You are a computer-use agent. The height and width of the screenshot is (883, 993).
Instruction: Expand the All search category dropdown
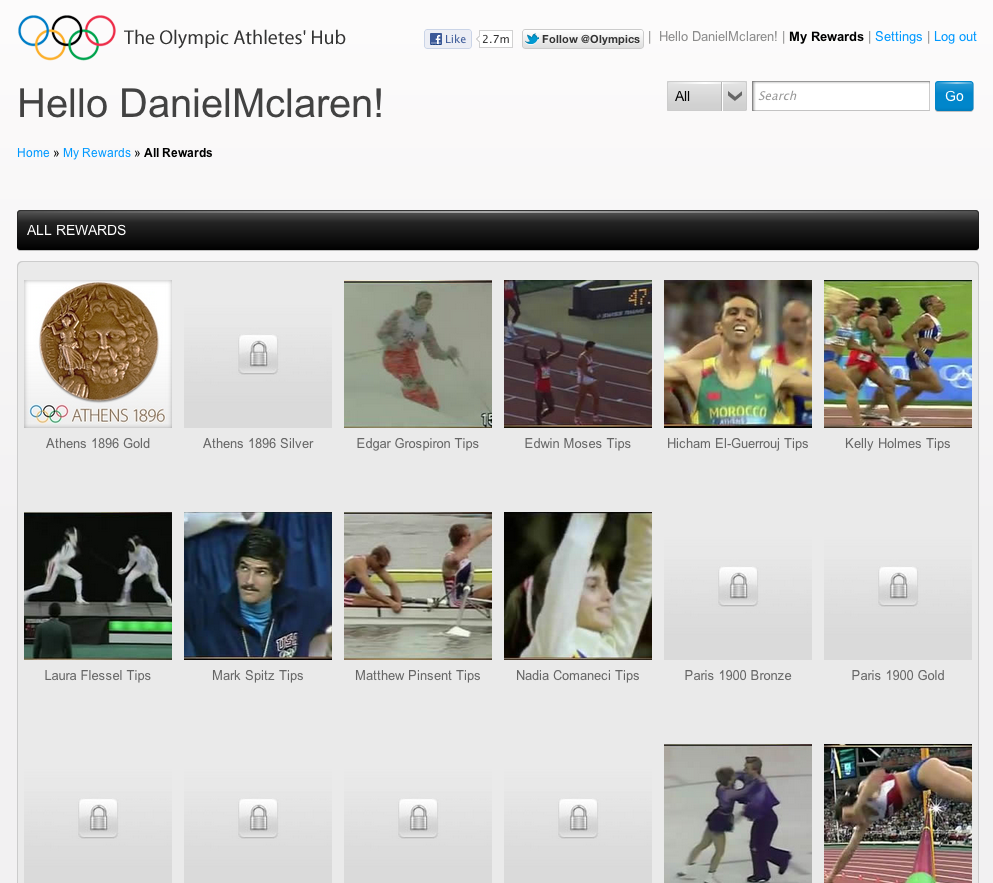pyautogui.click(x=706, y=96)
